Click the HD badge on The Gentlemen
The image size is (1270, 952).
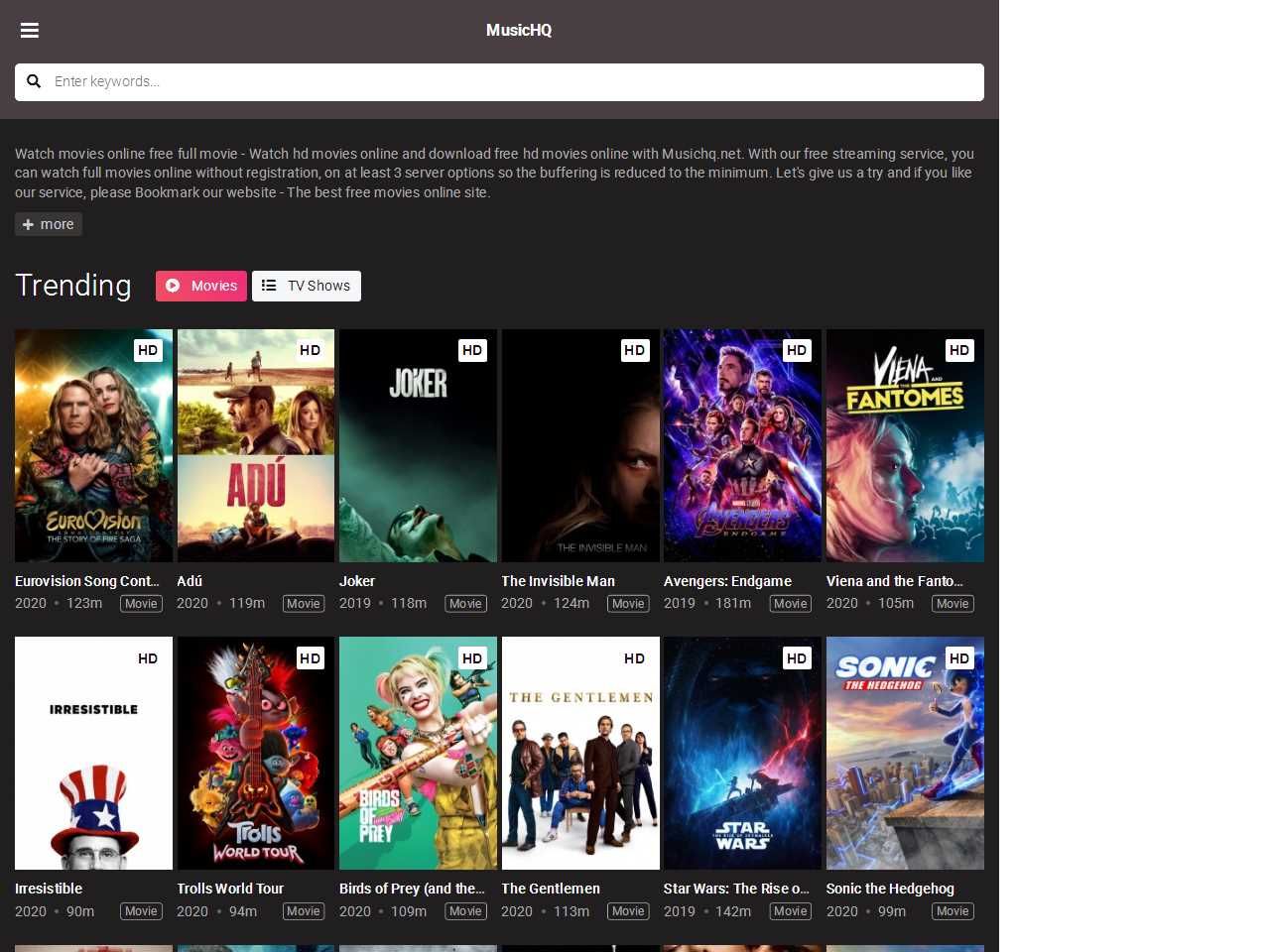[x=634, y=658]
